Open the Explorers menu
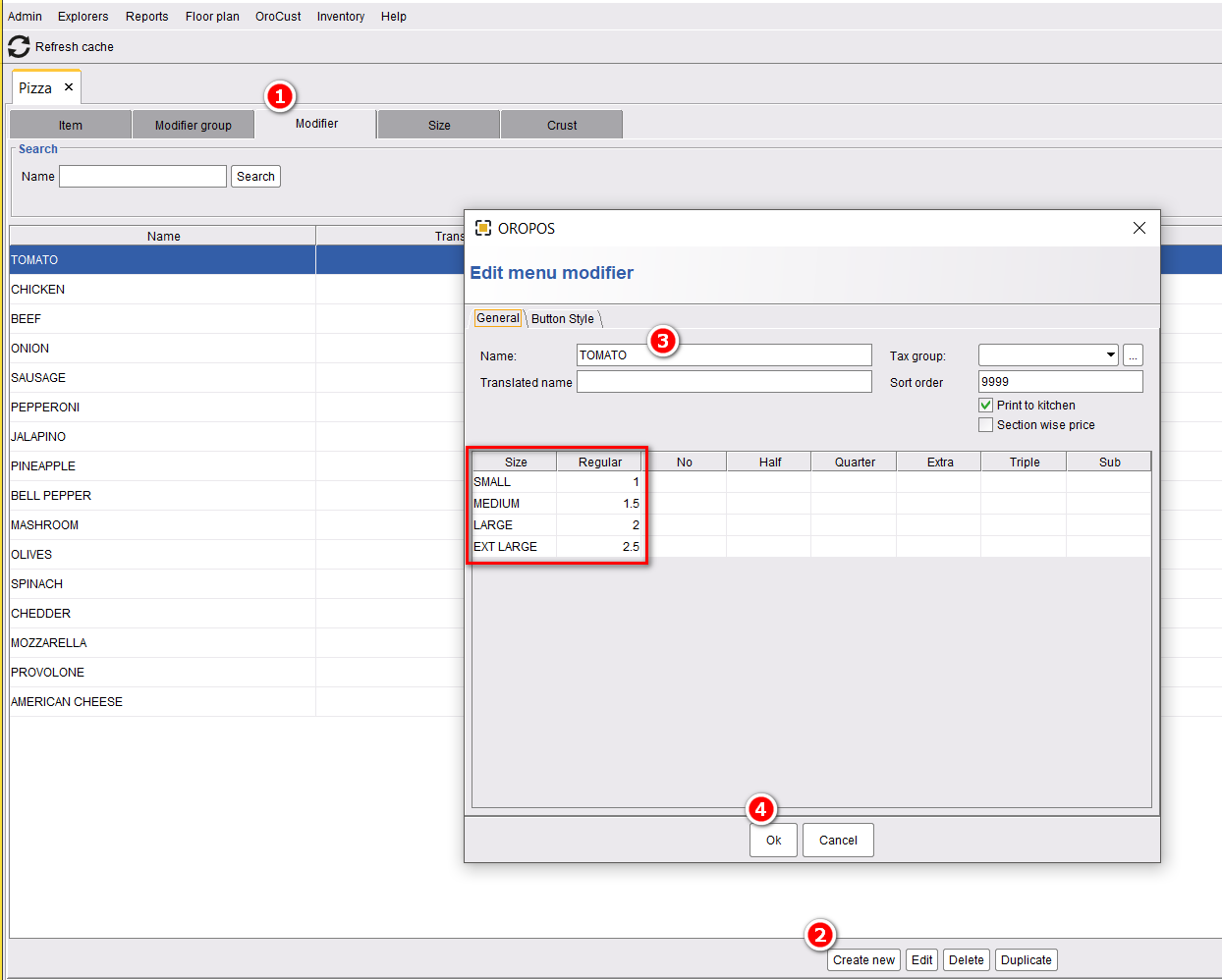This screenshot has height=980, width=1222. pyautogui.click(x=83, y=17)
